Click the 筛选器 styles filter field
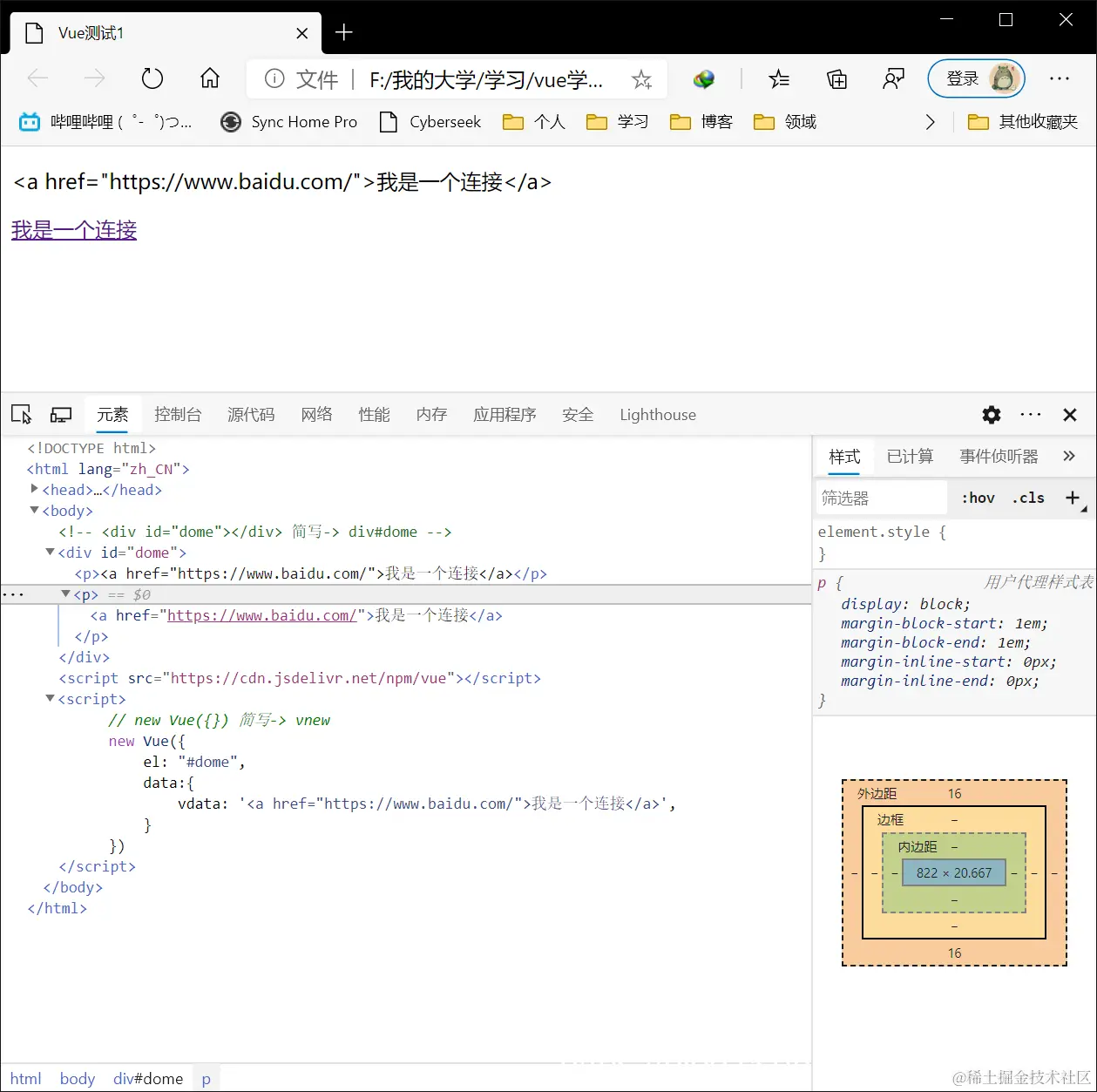 tap(881, 498)
